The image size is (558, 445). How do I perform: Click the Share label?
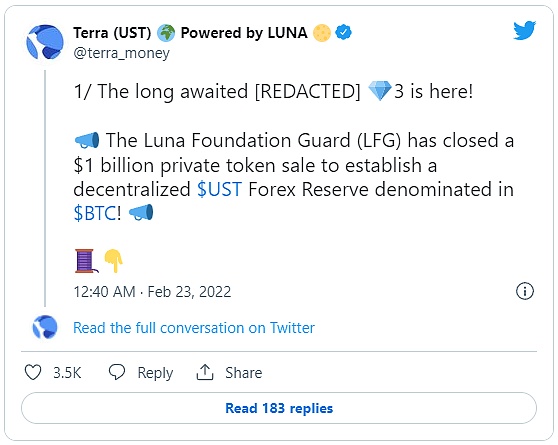pyautogui.click(x=244, y=373)
